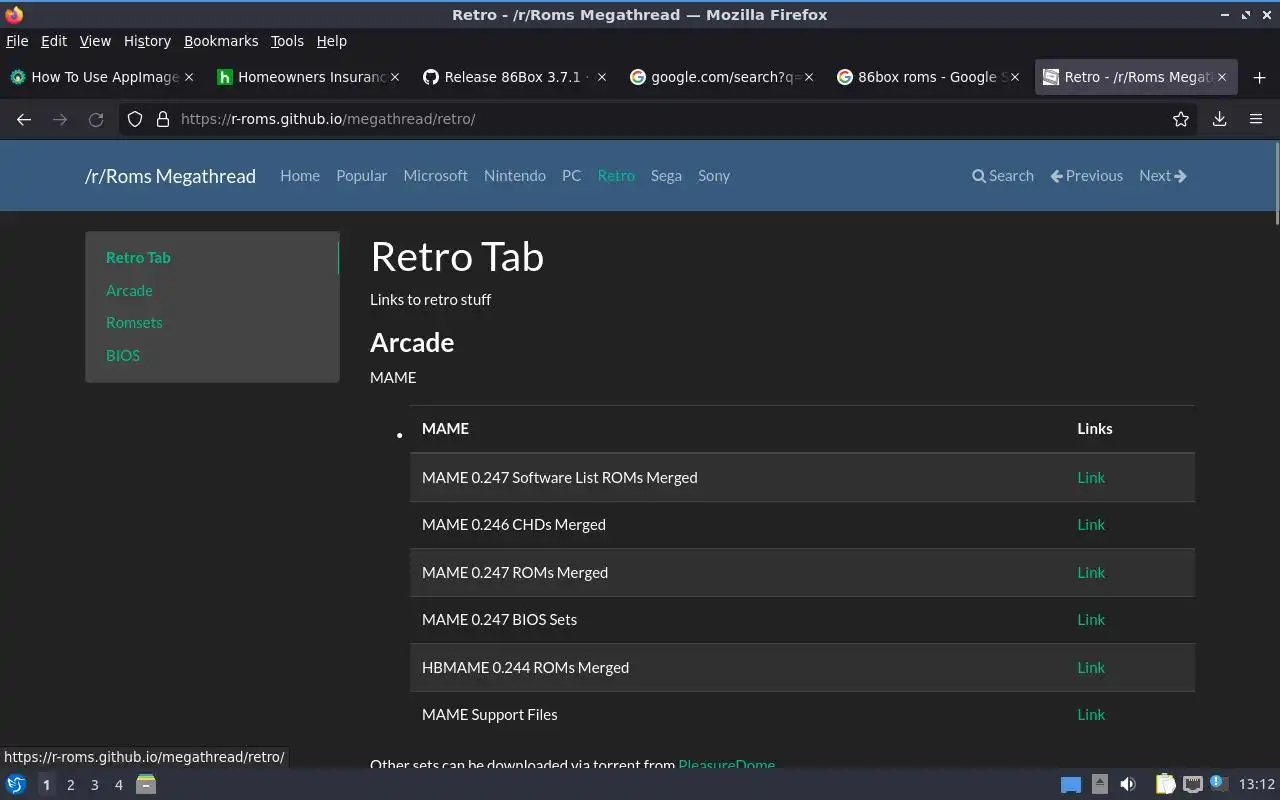Go to the Microsoft nav link

click(x=435, y=176)
